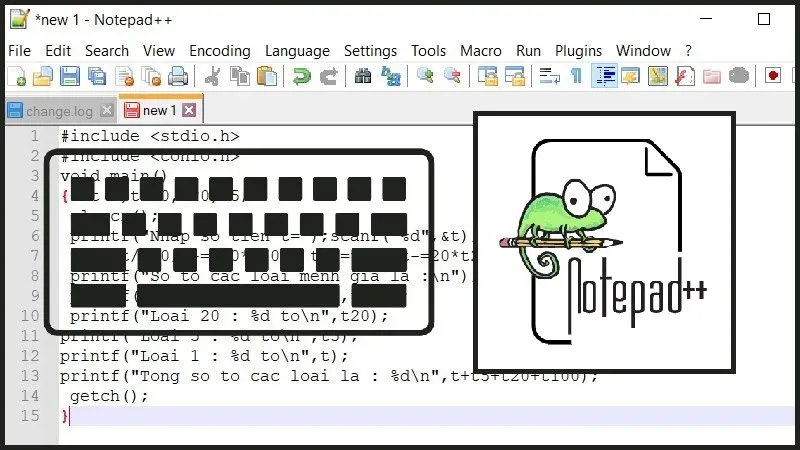Minimize the Notepad++ window
The height and width of the screenshot is (450, 800).
coord(706,19)
